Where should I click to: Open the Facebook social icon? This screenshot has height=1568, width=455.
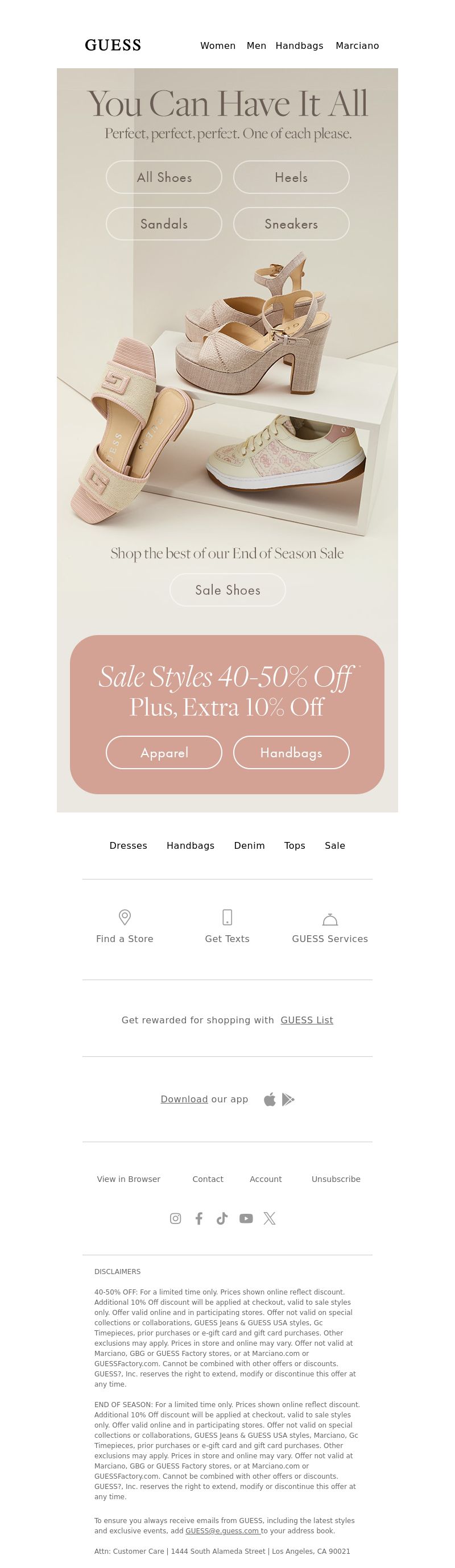pyautogui.click(x=198, y=1218)
